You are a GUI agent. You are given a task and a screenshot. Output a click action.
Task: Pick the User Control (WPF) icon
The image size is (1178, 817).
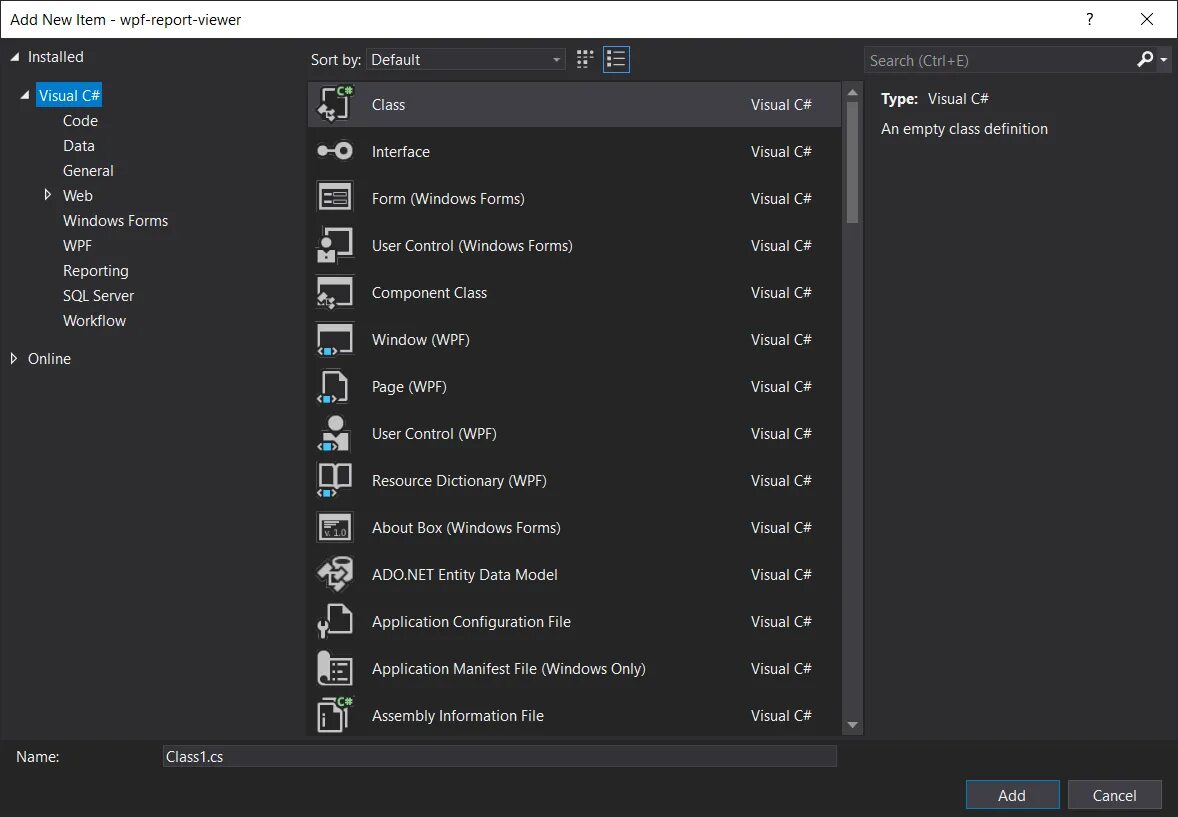(x=335, y=434)
